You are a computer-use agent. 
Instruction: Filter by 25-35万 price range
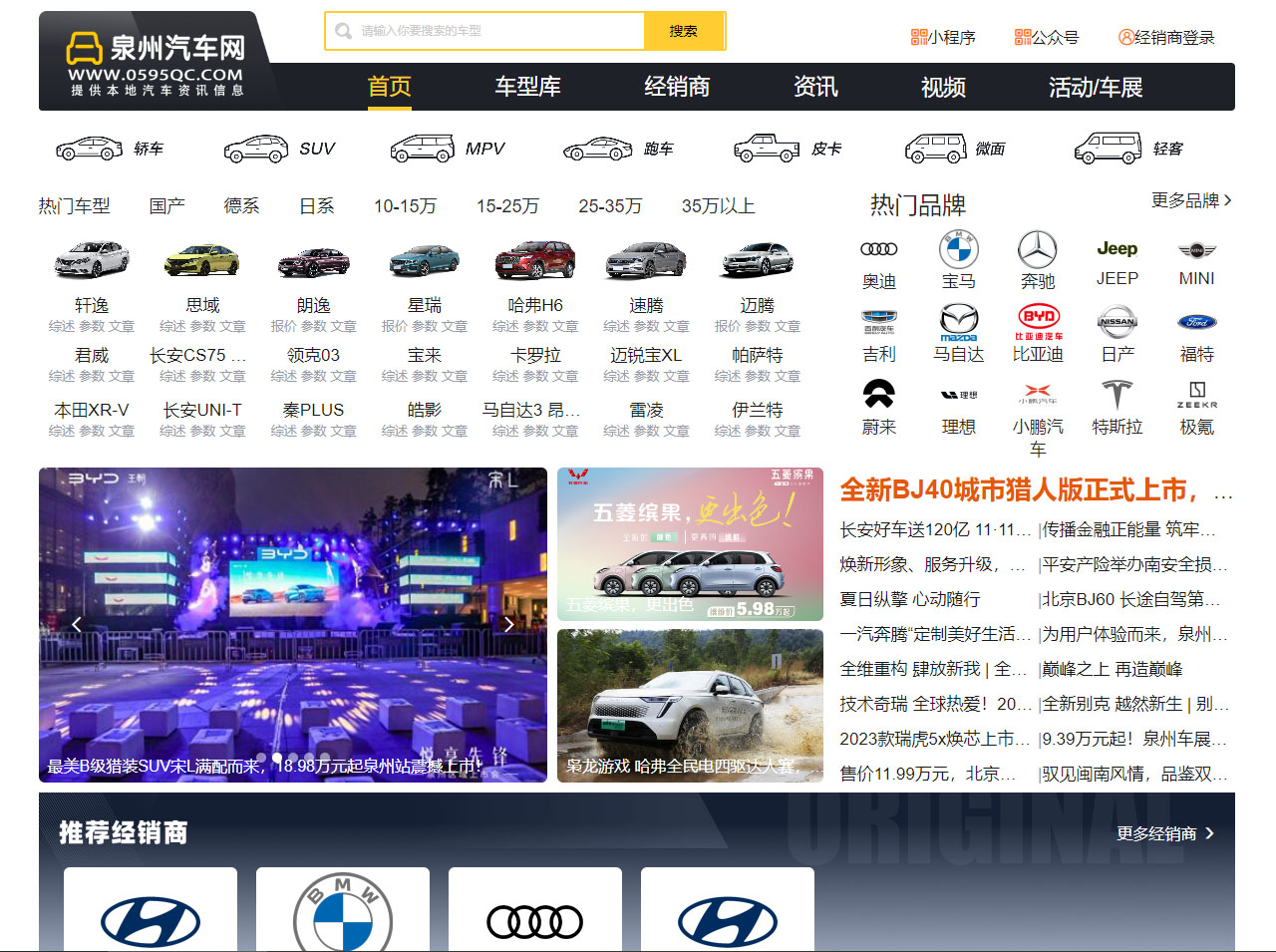[x=610, y=206]
